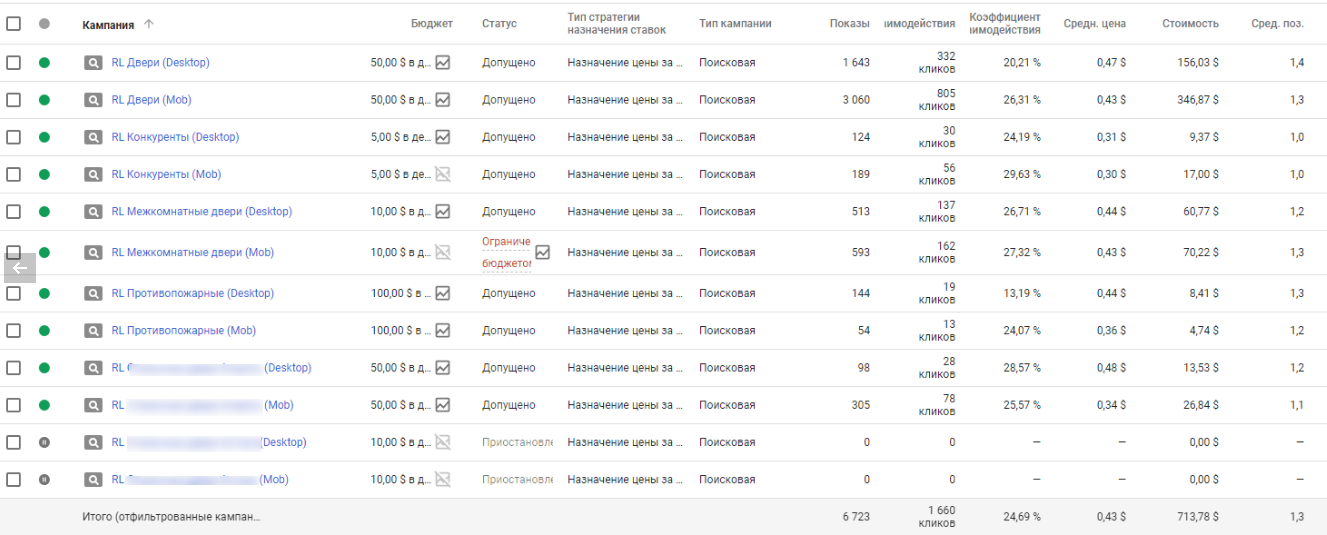The width and height of the screenshot is (1327, 535).
Task: Open status dot menu for RL Межкомнатные двери (Desktop)
Action: click(44, 212)
